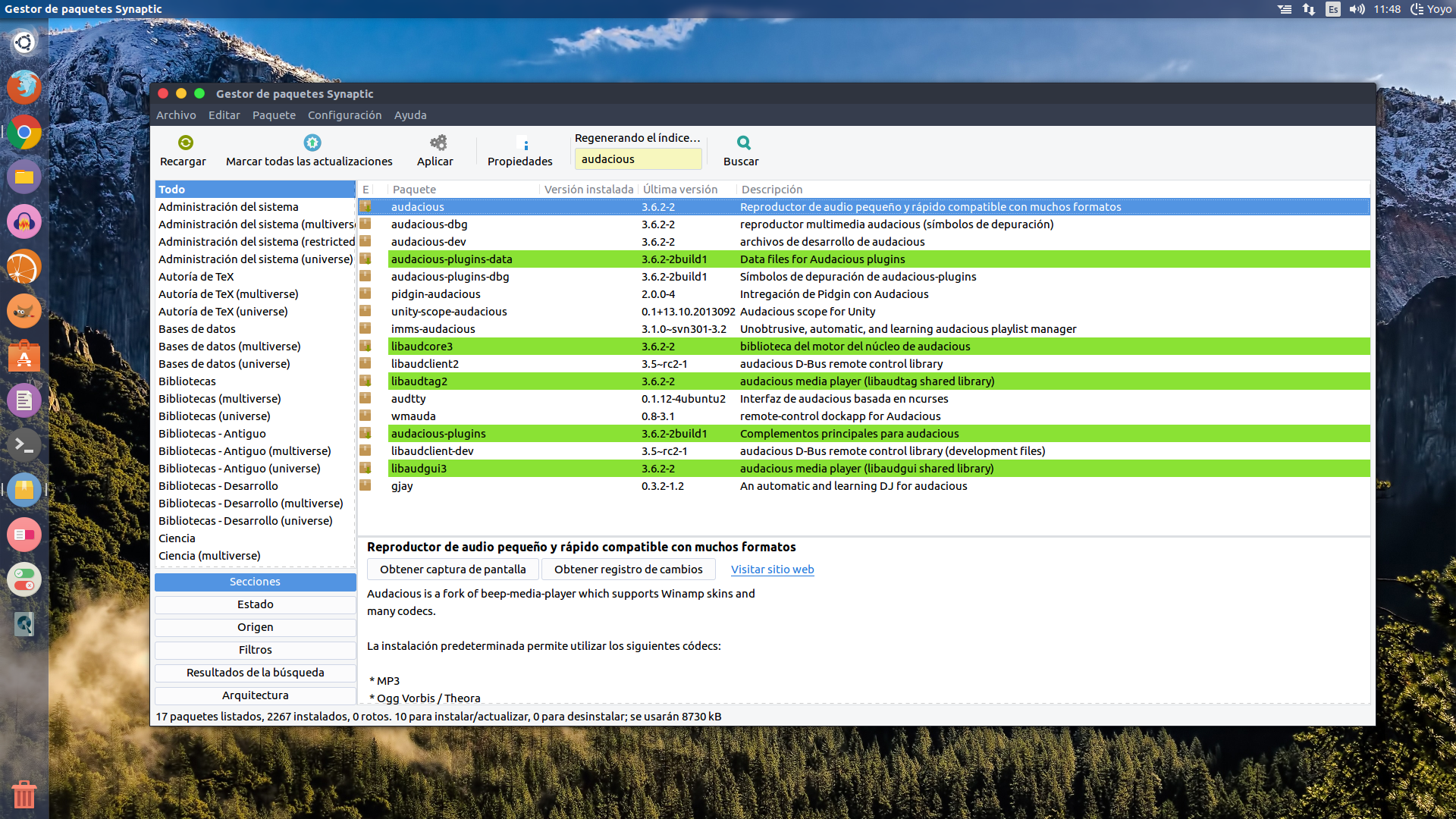Click status box of libaudclient2 row

coord(366,363)
